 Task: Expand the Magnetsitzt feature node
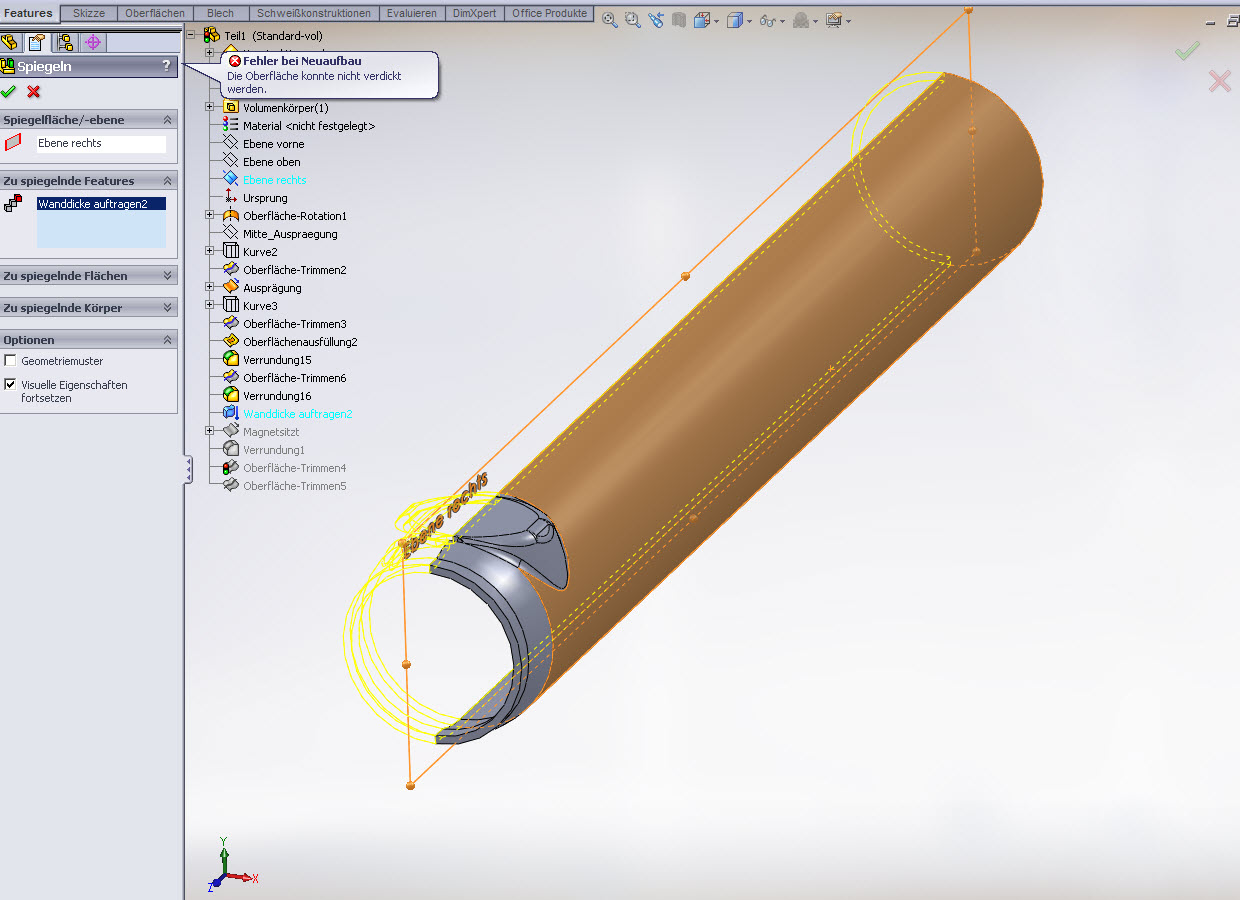tap(209, 432)
